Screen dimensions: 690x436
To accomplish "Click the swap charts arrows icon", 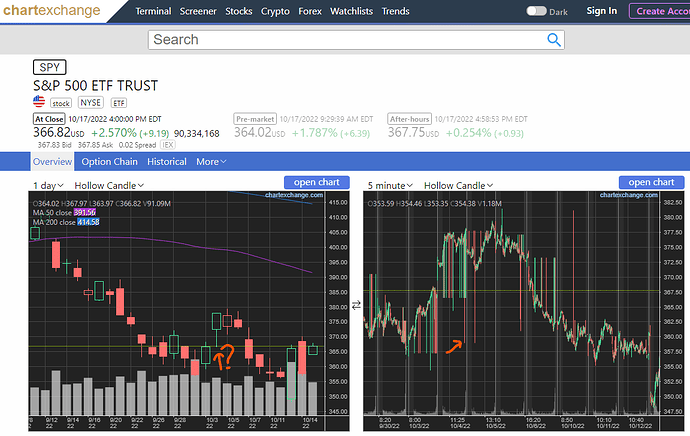I will point(356,305).
